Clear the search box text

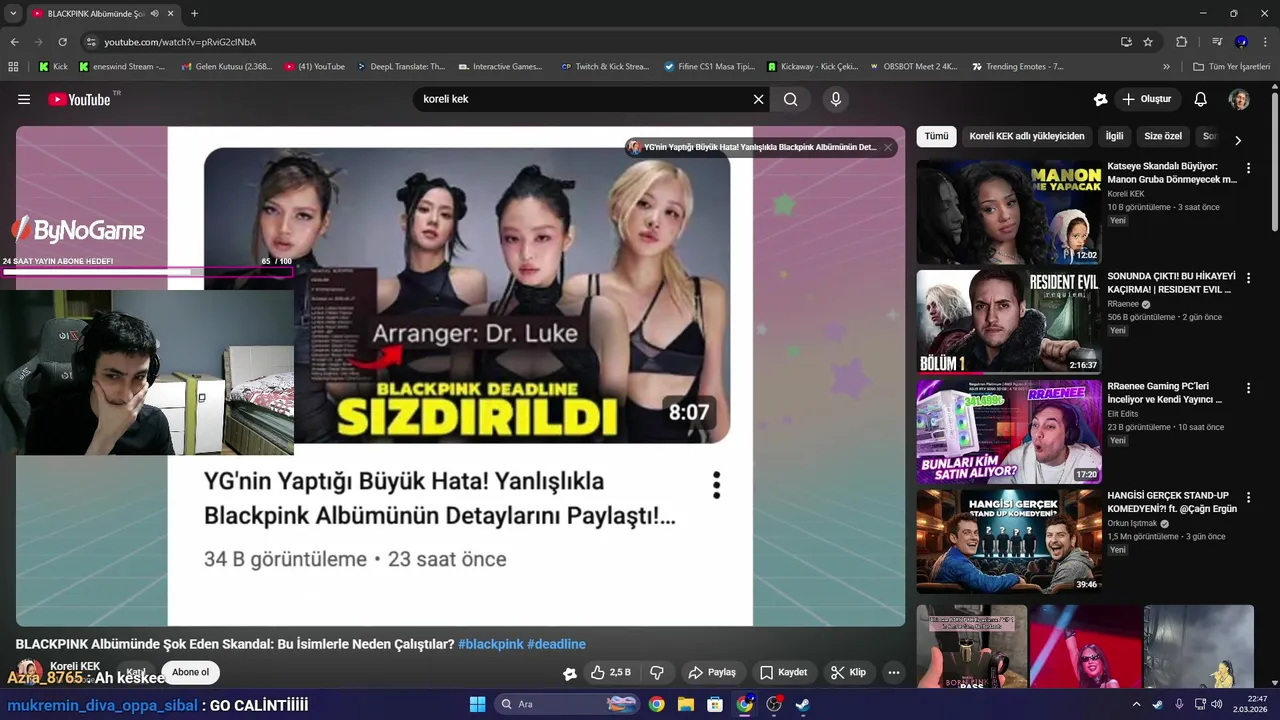pyautogui.click(x=758, y=99)
